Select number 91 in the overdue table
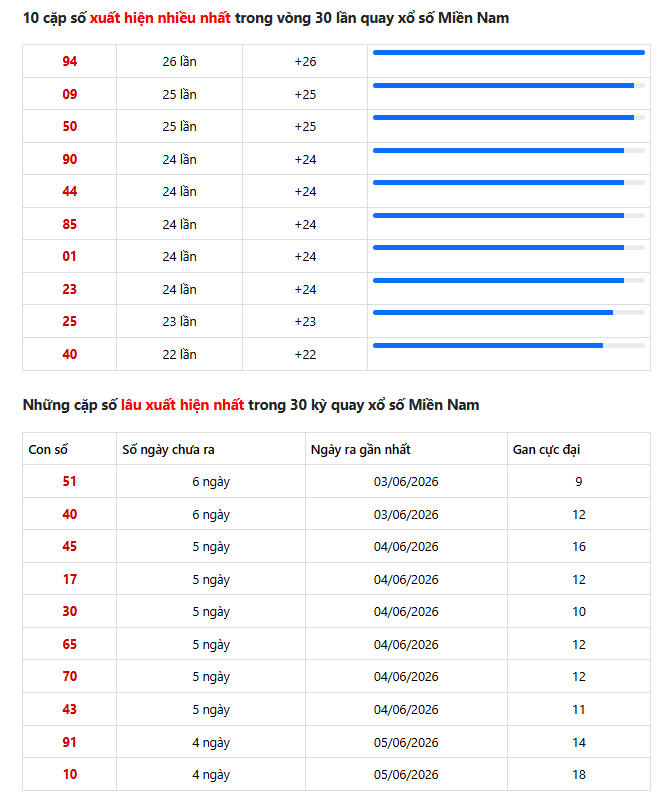 [x=69, y=742]
